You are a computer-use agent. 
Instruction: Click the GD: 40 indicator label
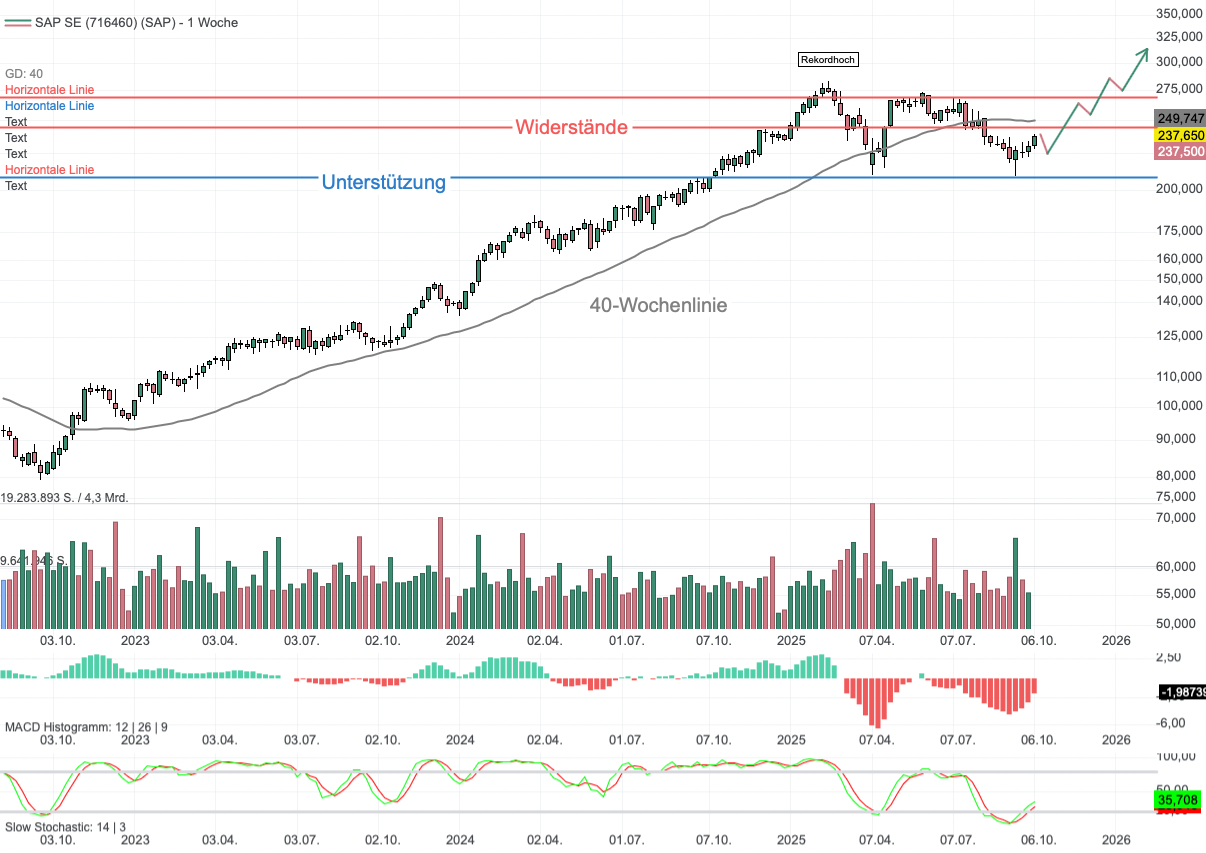pos(24,74)
